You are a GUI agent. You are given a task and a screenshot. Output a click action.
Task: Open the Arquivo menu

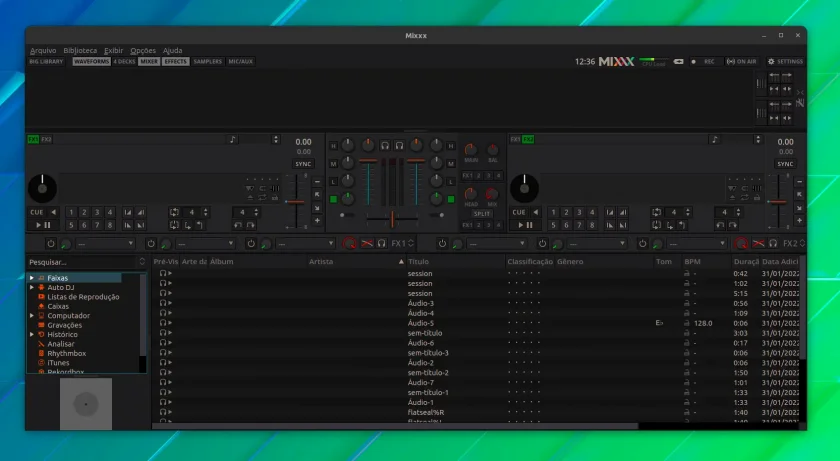tap(43, 51)
